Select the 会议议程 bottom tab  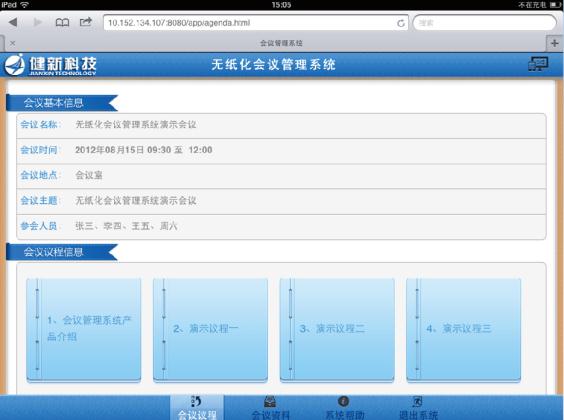pyautogui.click(x=197, y=407)
